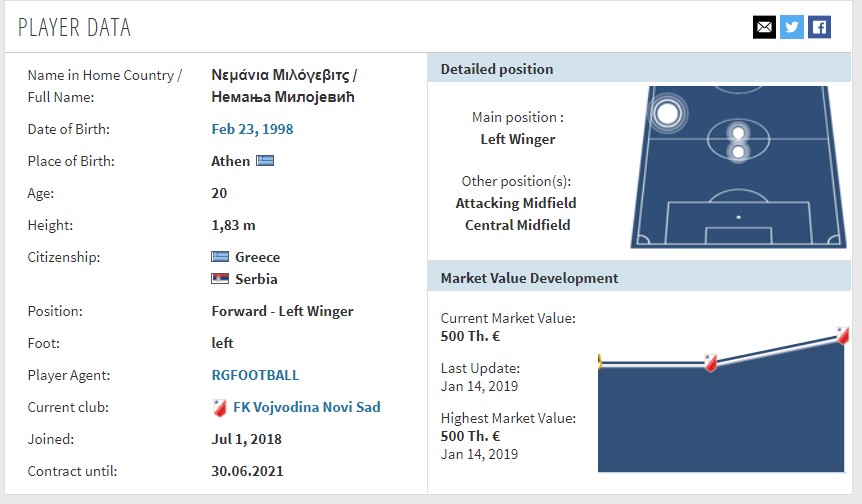862x504 pixels.
Task: Share player data via Facebook icon
Action: [819, 27]
